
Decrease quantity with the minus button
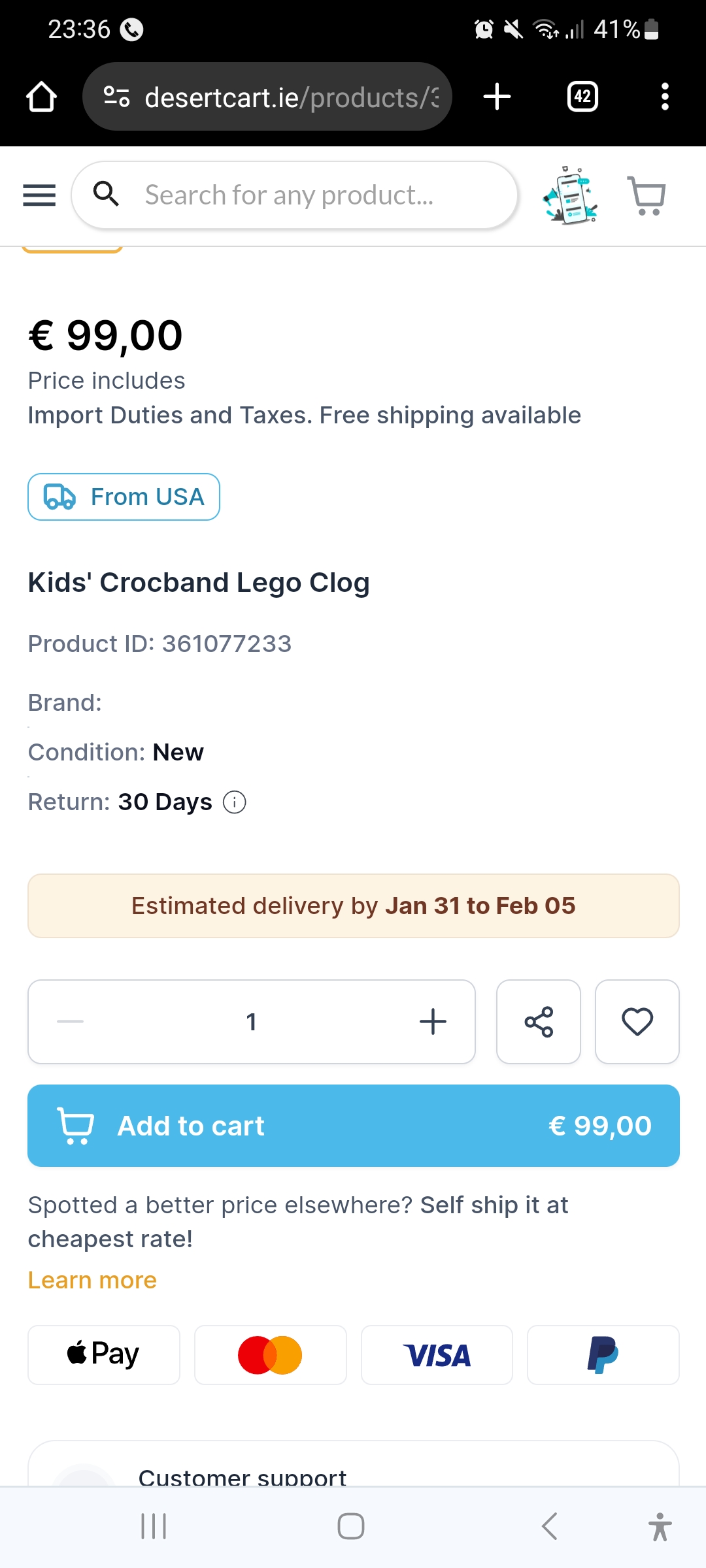tap(71, 1022)
